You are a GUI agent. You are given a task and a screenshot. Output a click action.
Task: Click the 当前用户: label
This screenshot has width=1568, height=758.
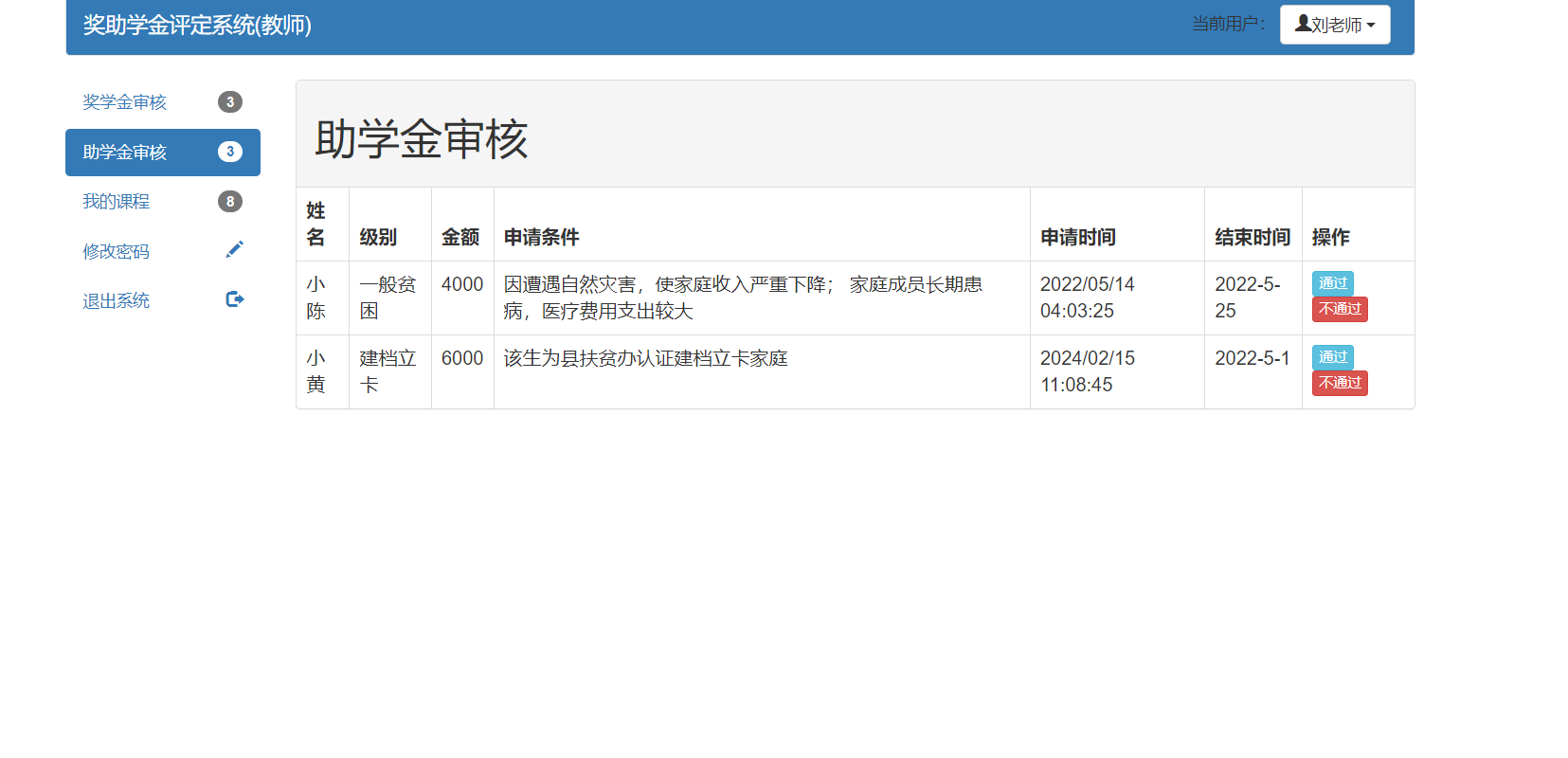1228,24
